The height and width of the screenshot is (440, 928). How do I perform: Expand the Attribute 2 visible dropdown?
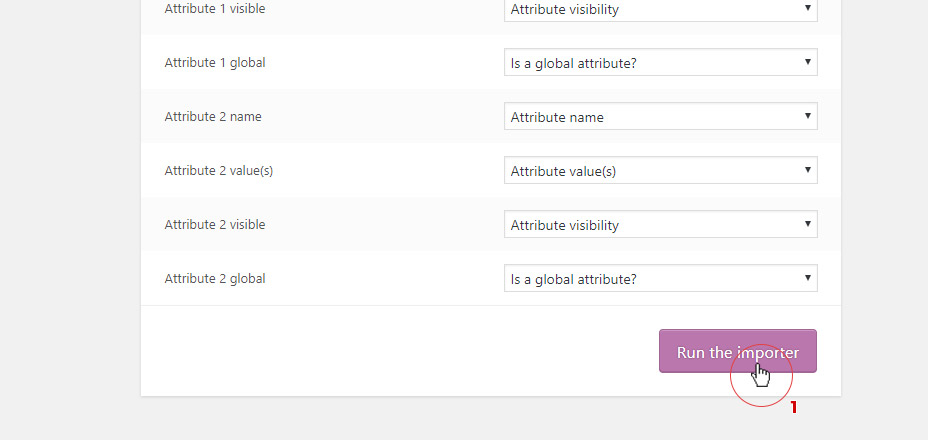(660, 225)
